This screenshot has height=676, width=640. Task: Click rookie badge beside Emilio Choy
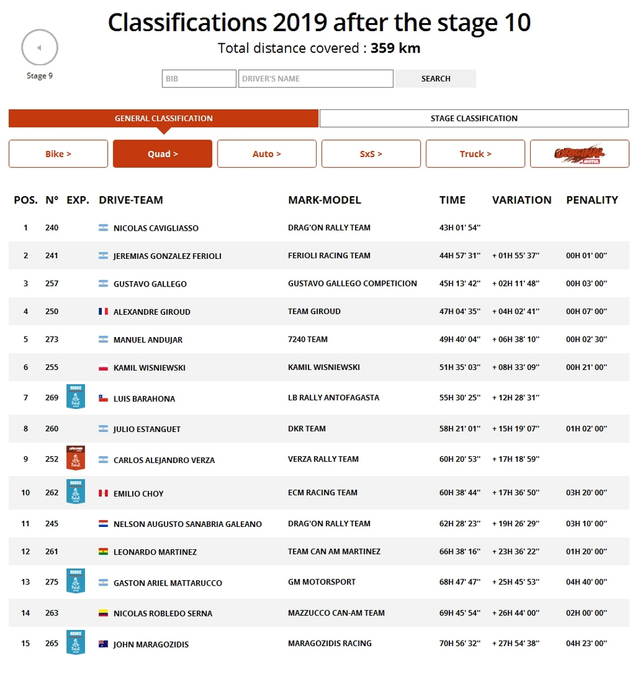click(75, 491)
